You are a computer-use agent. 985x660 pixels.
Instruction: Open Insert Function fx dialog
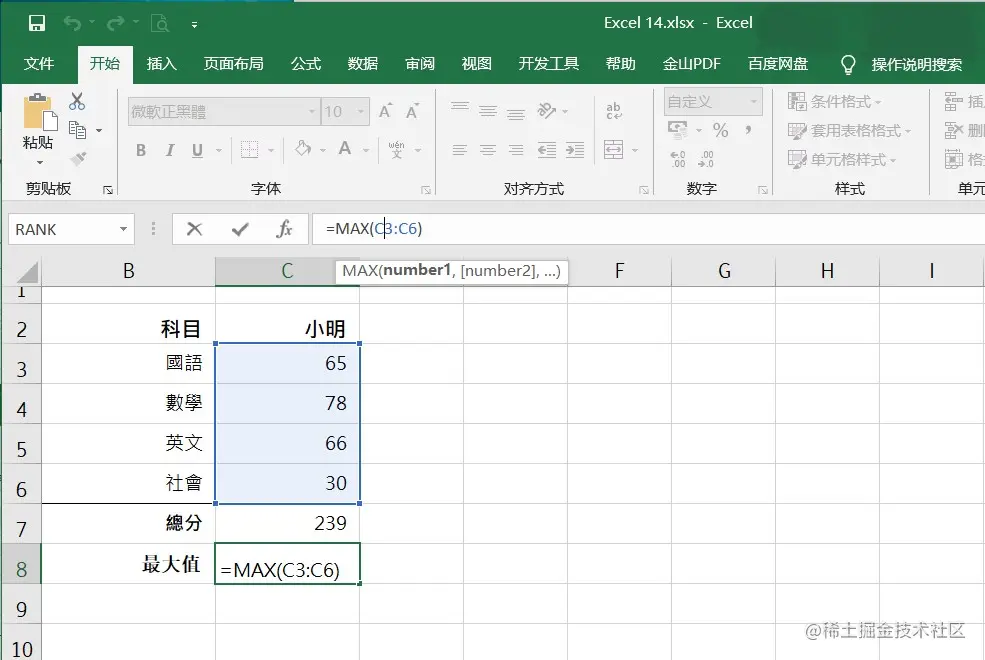pyautogui.click(x=284, y=229)
